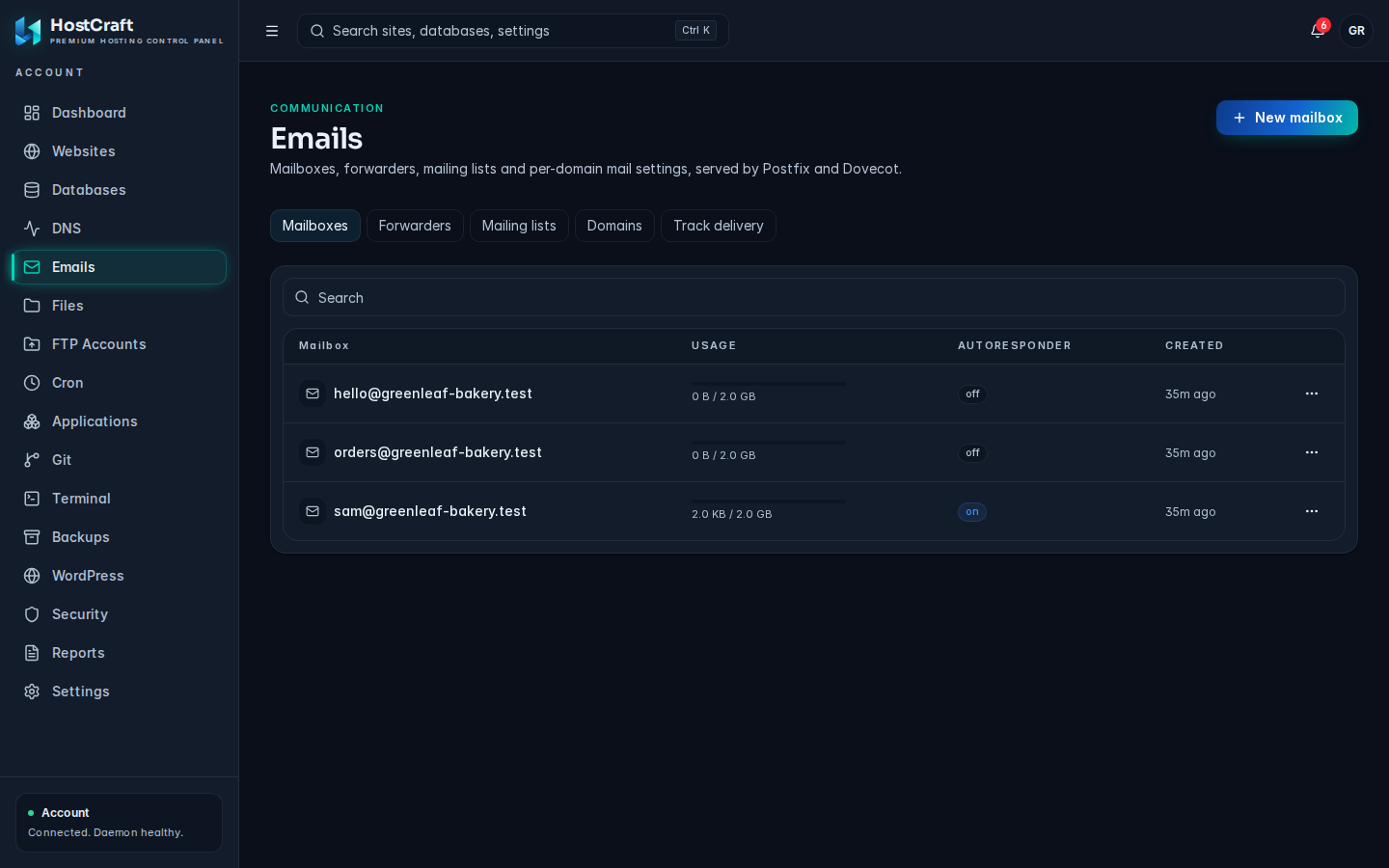Click the FTP Accounts upload icon

(x=32, y=344)
